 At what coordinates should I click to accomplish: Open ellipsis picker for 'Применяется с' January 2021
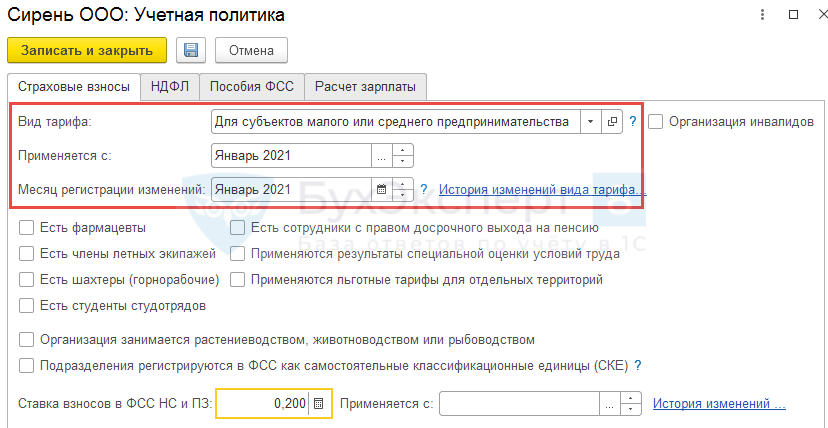pyautogui.click(x=380, y=155)
